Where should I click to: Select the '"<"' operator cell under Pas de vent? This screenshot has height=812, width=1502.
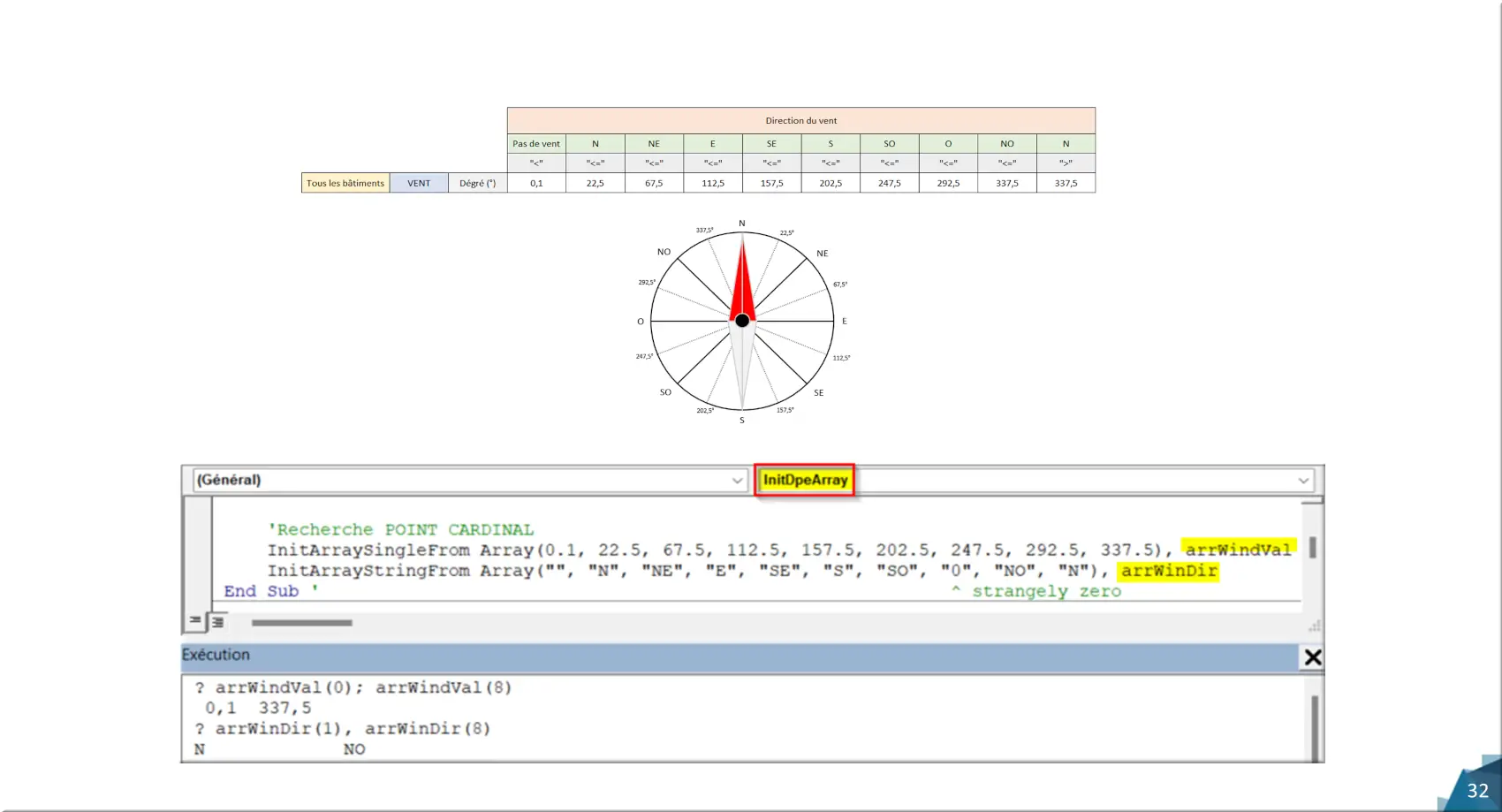pos(536,163)
